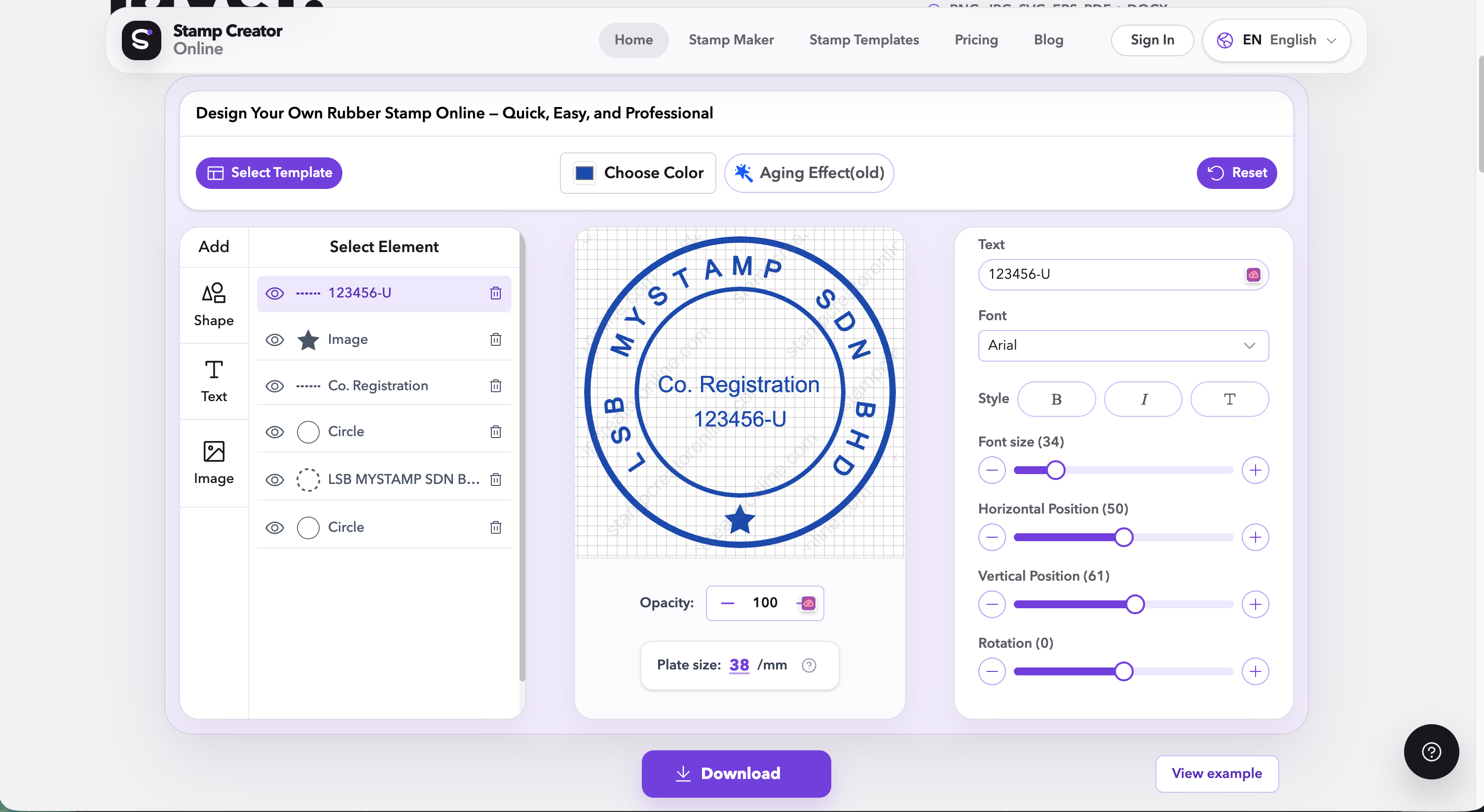Screen dimensions: 1484x812
Task: Go to Home nav item
Action: 633,40
